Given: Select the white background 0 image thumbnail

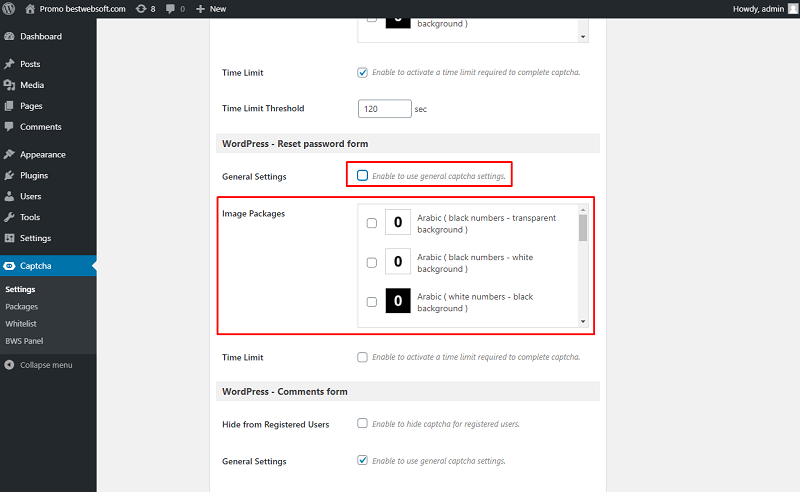Looking at the screenshot, I should click(x=398, y=261).
